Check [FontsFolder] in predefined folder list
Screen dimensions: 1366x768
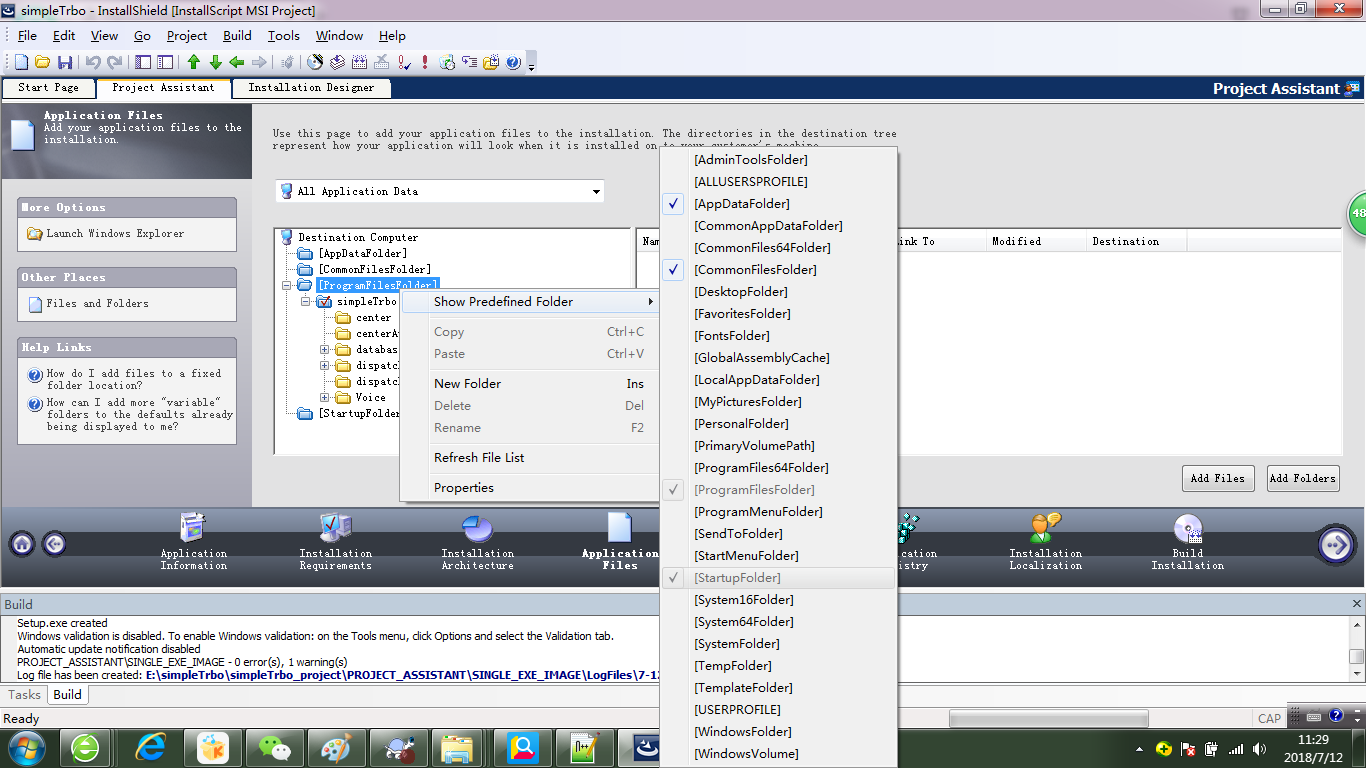pos(778,335)
